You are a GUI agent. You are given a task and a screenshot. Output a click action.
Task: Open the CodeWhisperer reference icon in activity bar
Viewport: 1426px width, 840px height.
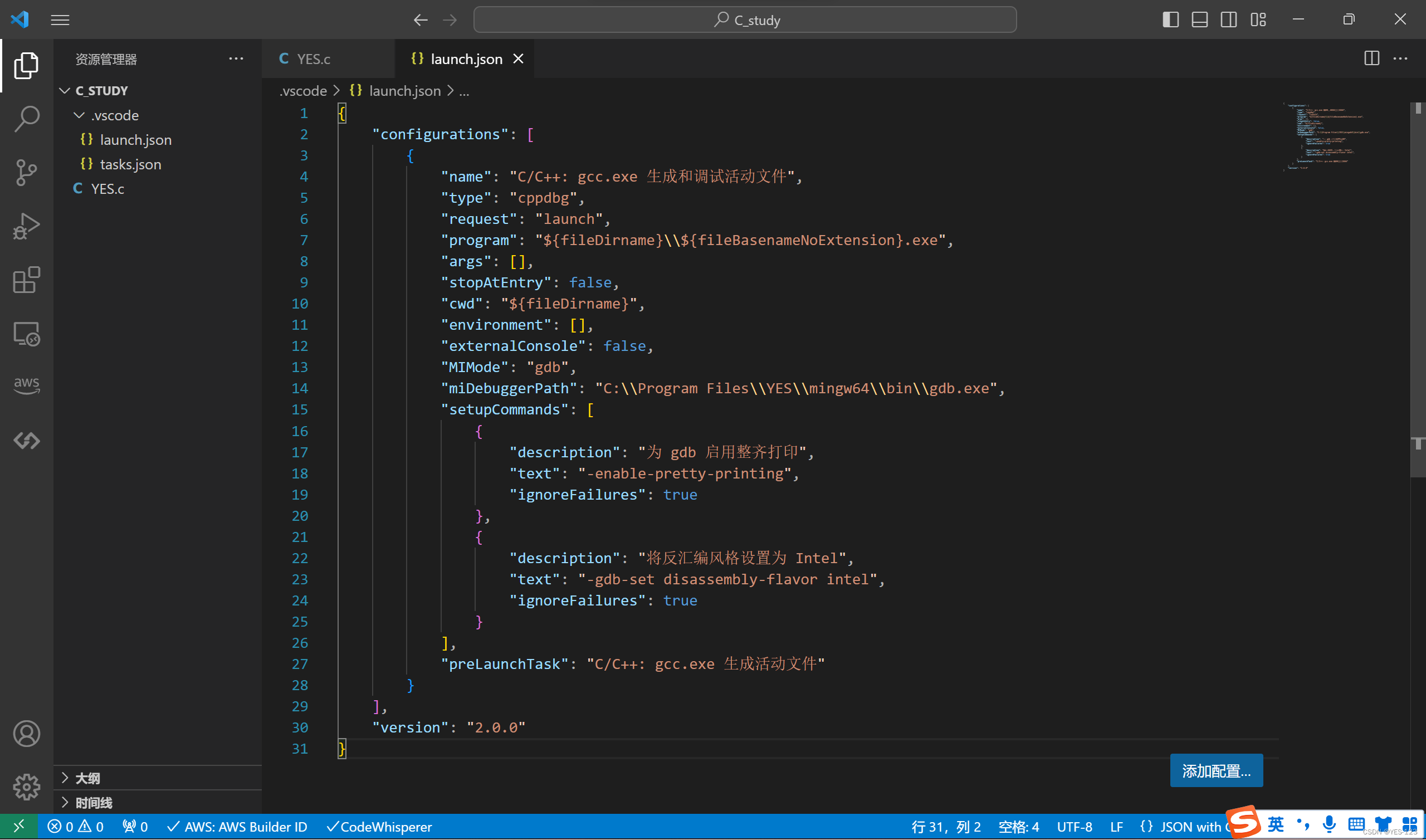[26, 441]
